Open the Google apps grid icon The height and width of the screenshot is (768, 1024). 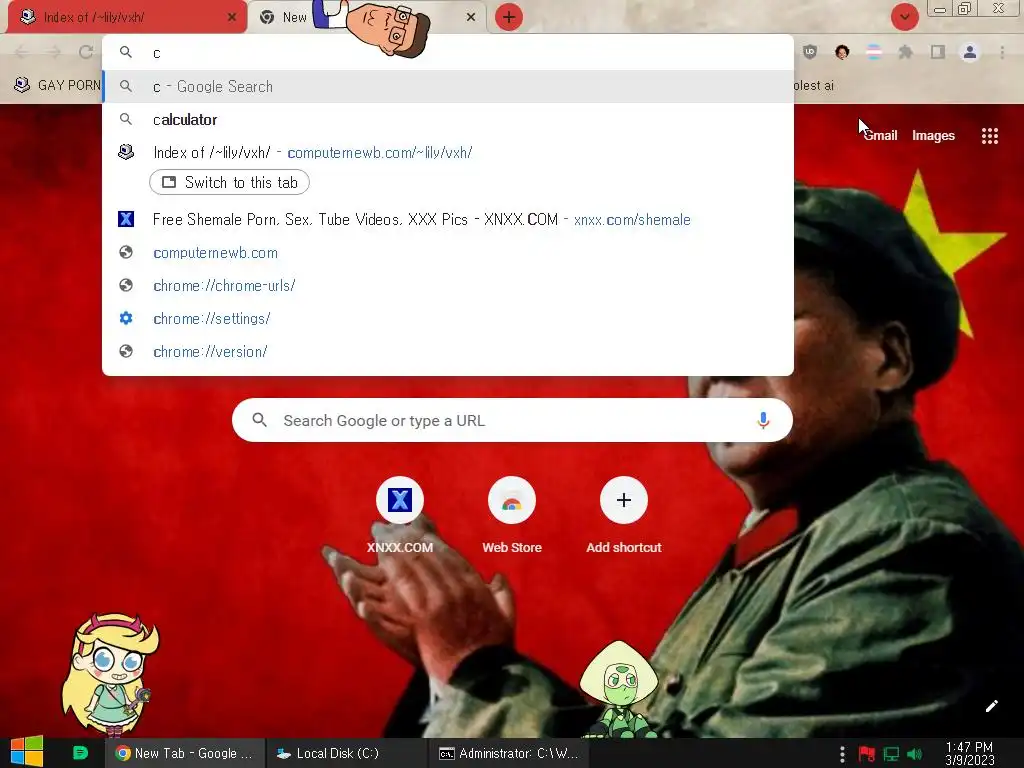(989, 136)
